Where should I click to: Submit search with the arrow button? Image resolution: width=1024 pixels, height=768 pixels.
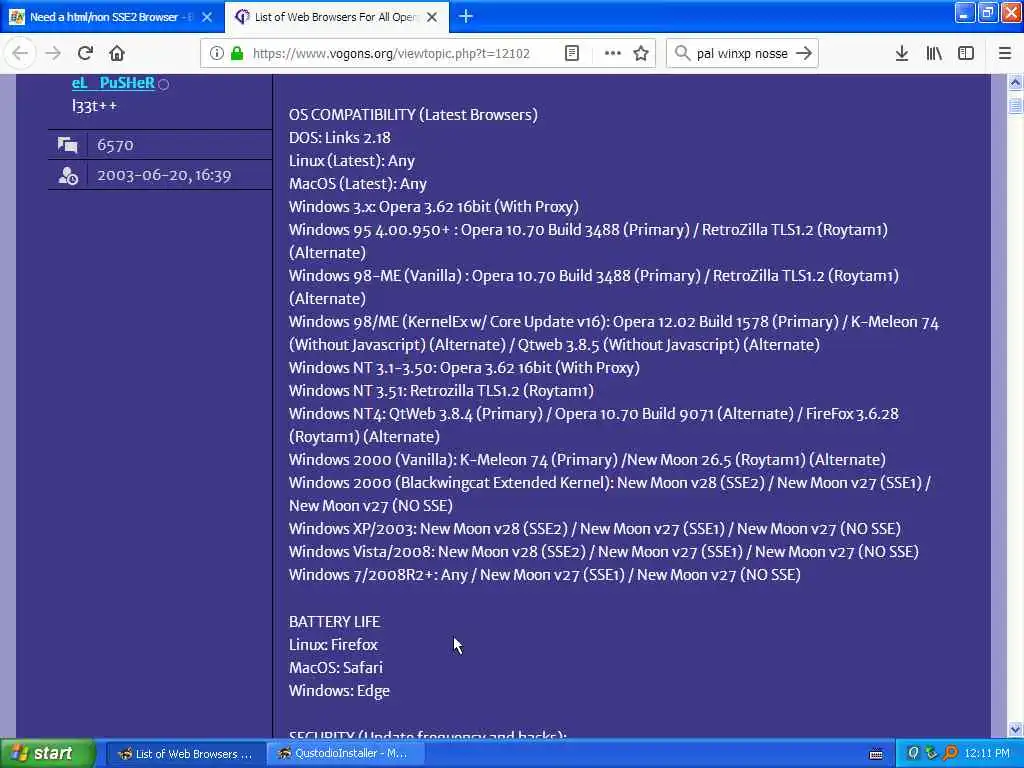pos(805,54)
